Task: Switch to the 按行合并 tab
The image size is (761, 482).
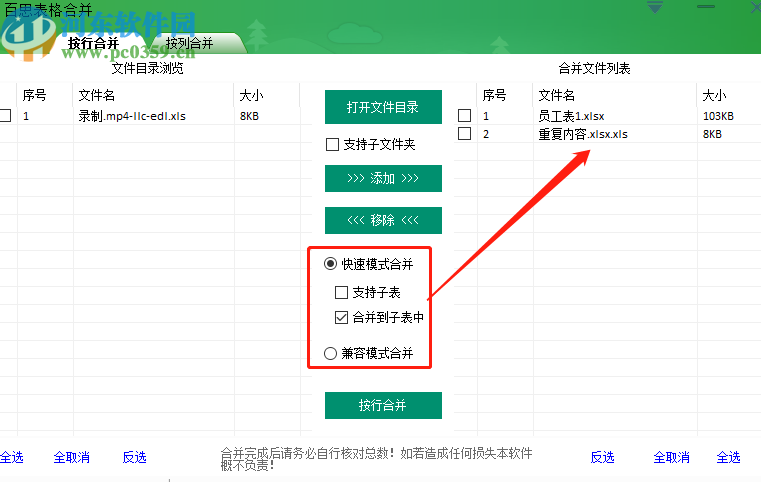Action: pyautogui.click(x=93, y=43)
